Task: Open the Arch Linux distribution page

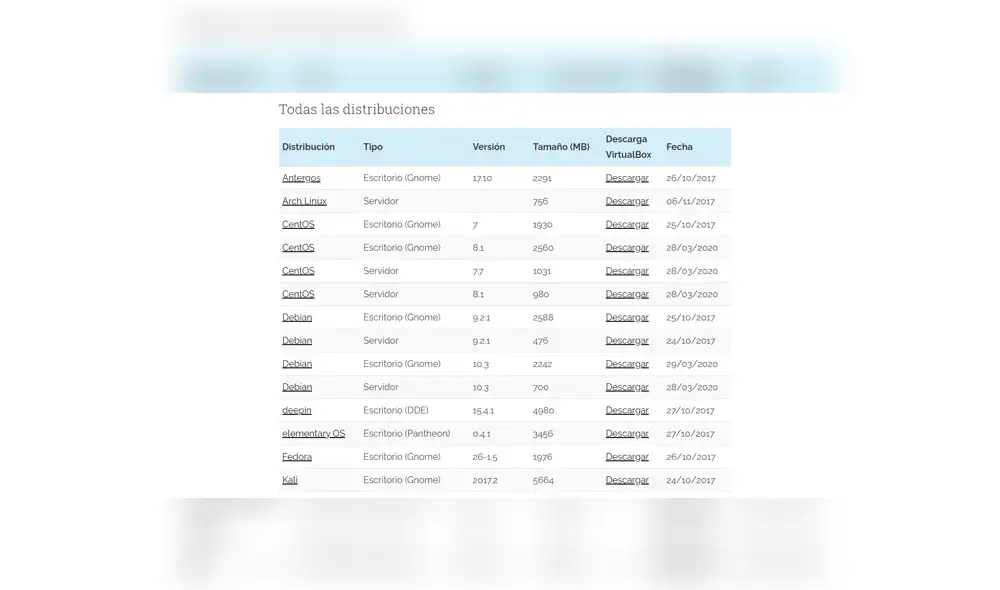Action: coord(303,201)
